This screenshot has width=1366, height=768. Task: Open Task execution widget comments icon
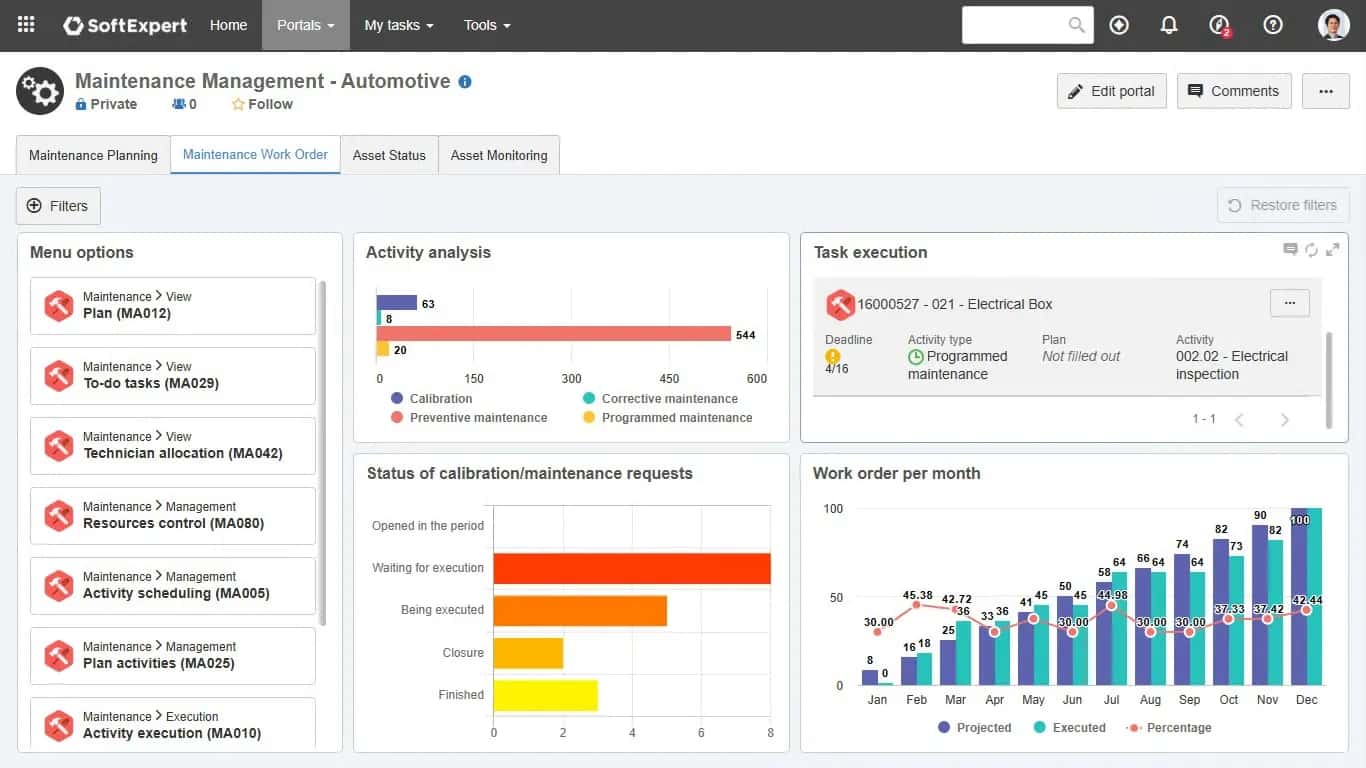tap(1290, 250)
